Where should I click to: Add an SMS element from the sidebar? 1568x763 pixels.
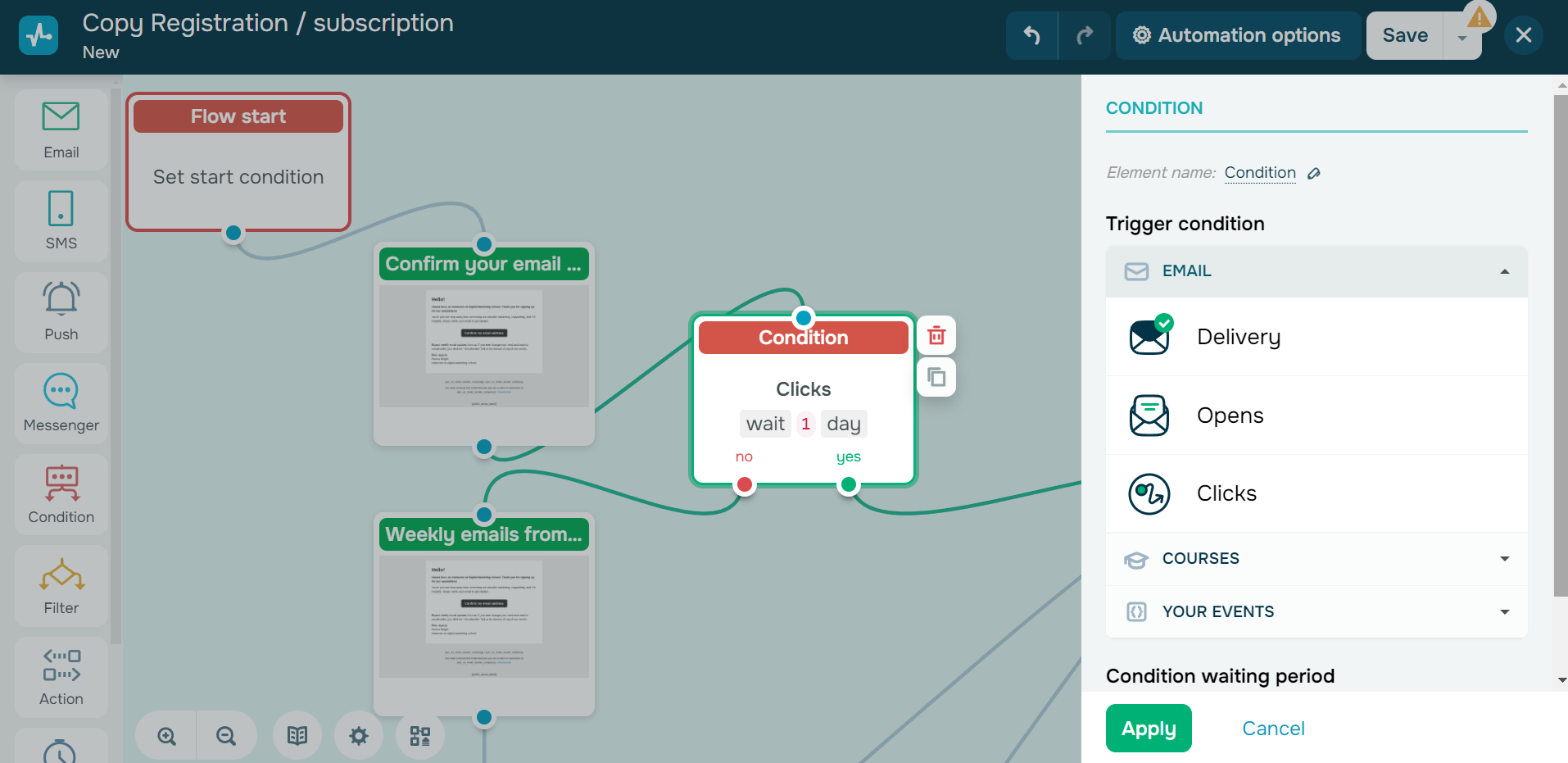tap(61, 220)
